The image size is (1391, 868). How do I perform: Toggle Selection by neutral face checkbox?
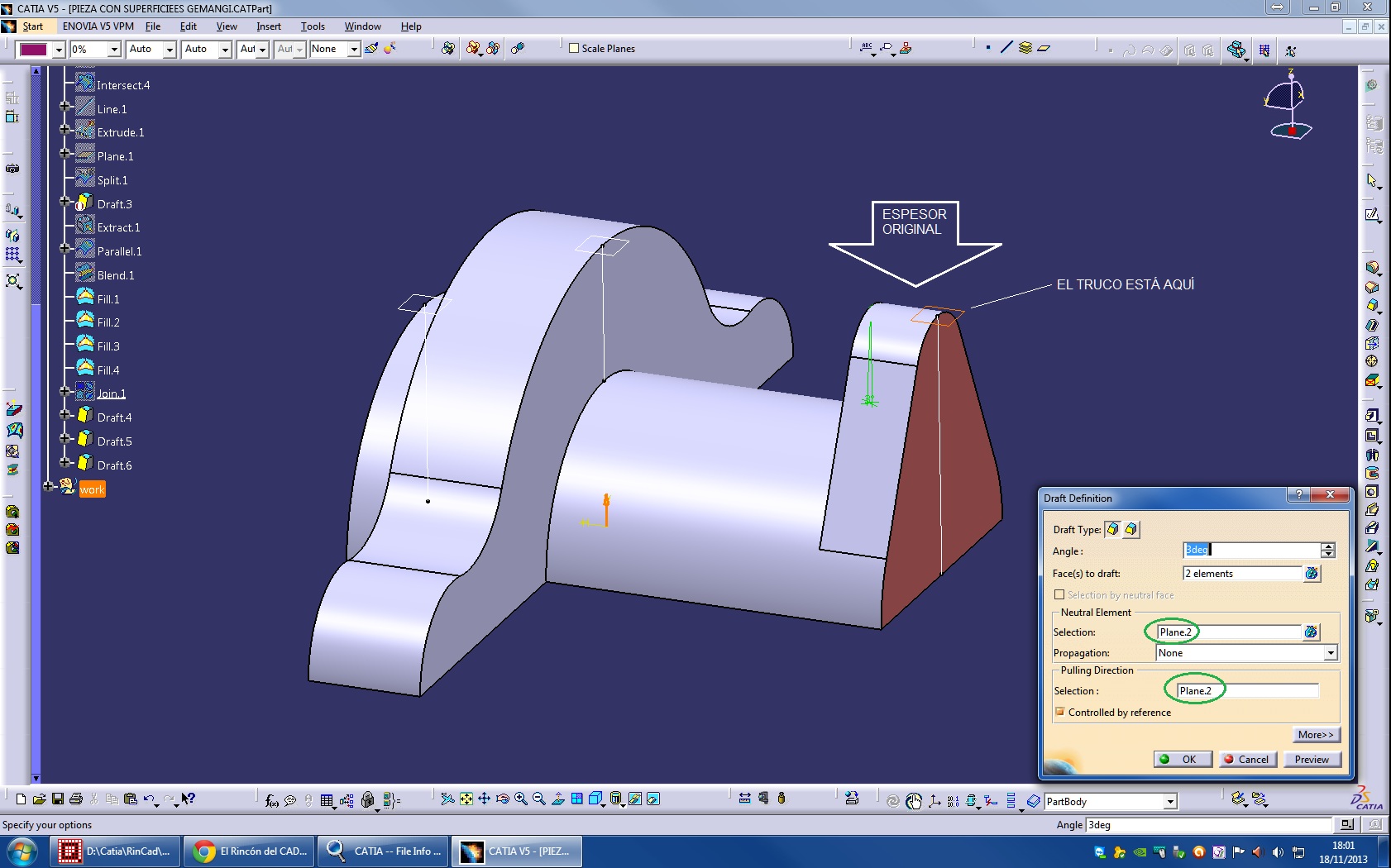tap(1059, 594)
